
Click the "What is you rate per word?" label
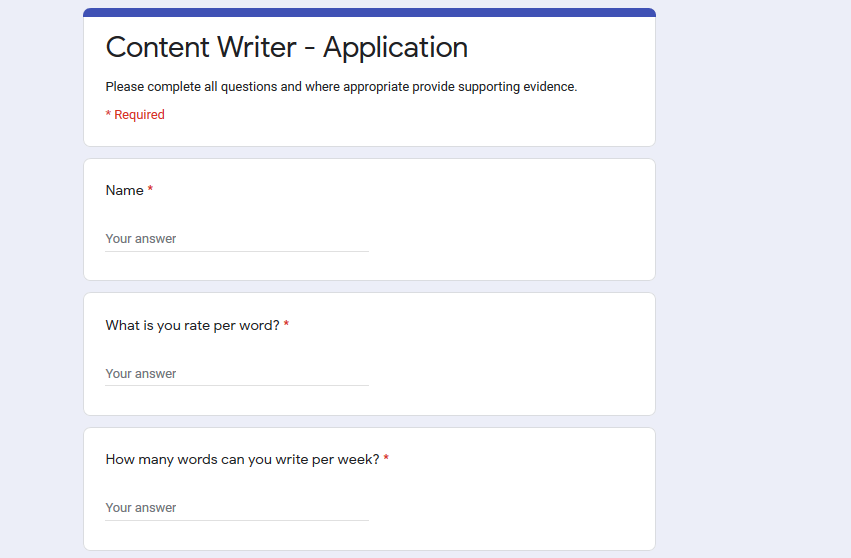[192, 325]
